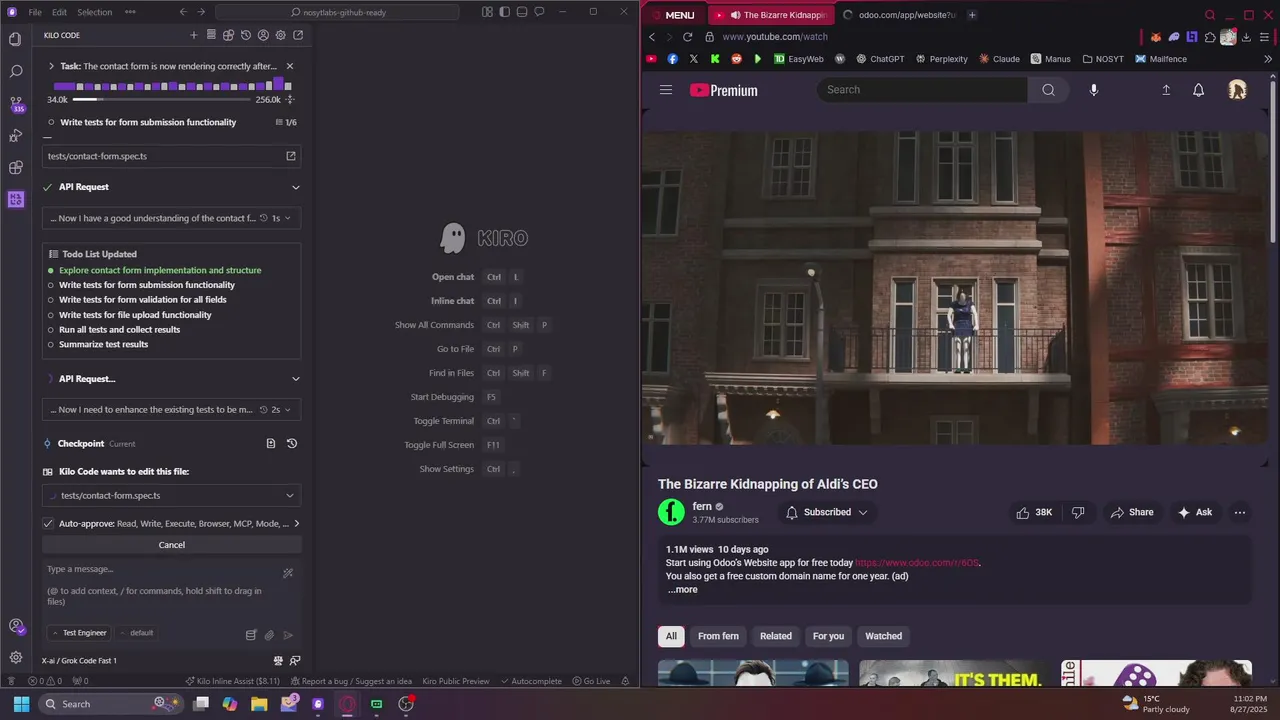Open File Explorer from taskbar

pyautogui.click(x=259, y=704)
